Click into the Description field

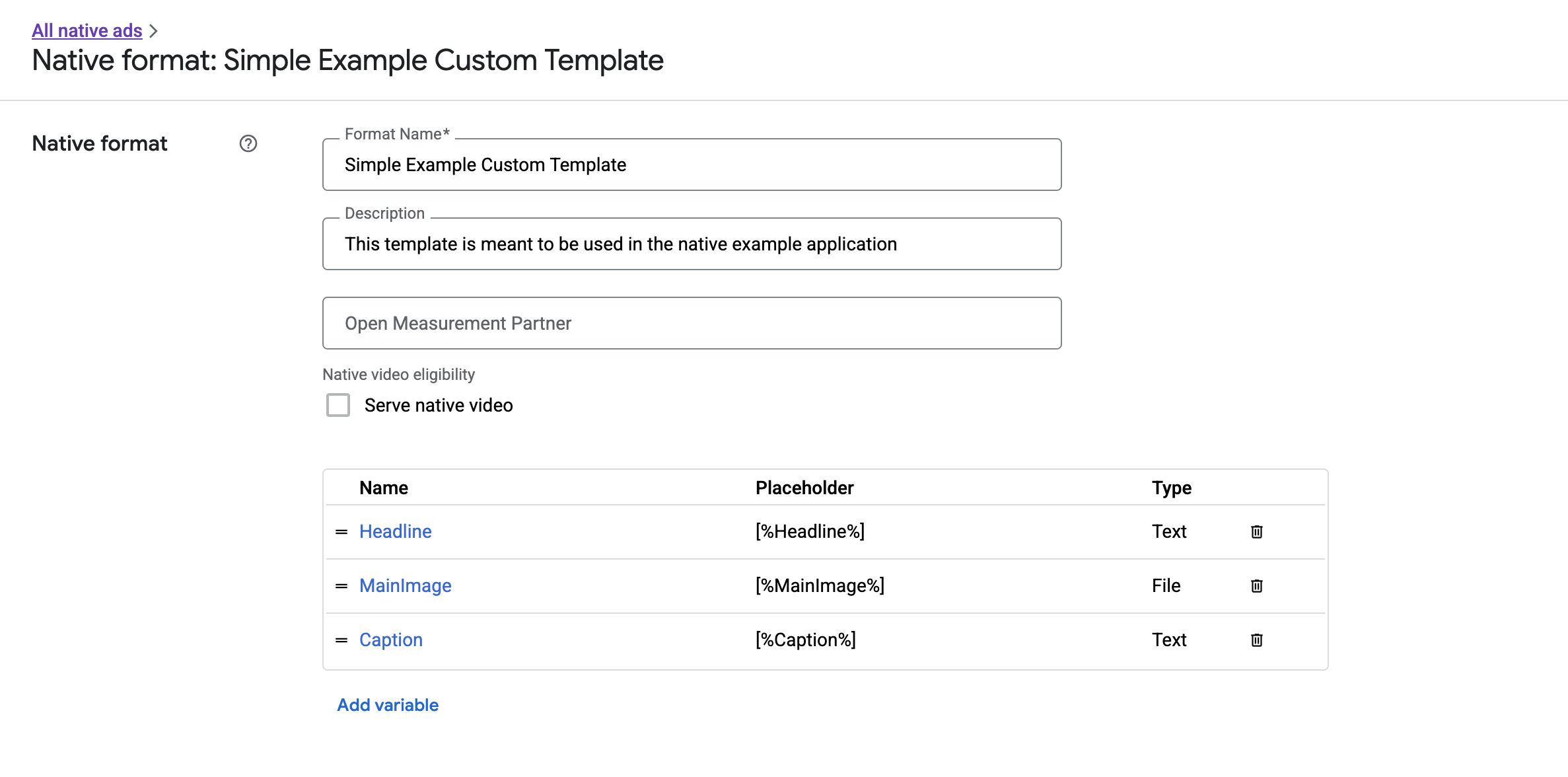tap(692, 244)
